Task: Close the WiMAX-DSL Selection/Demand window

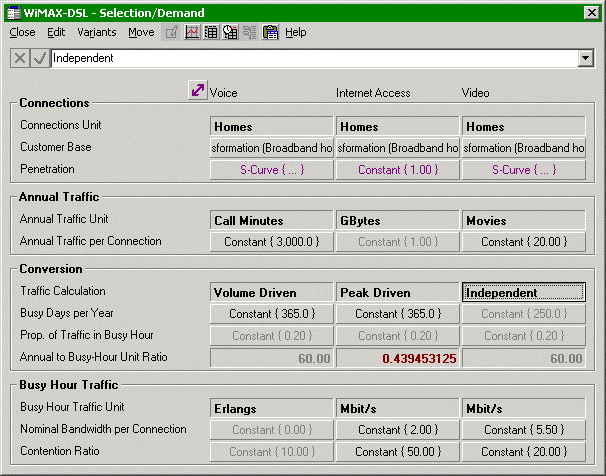Action: 592,13
